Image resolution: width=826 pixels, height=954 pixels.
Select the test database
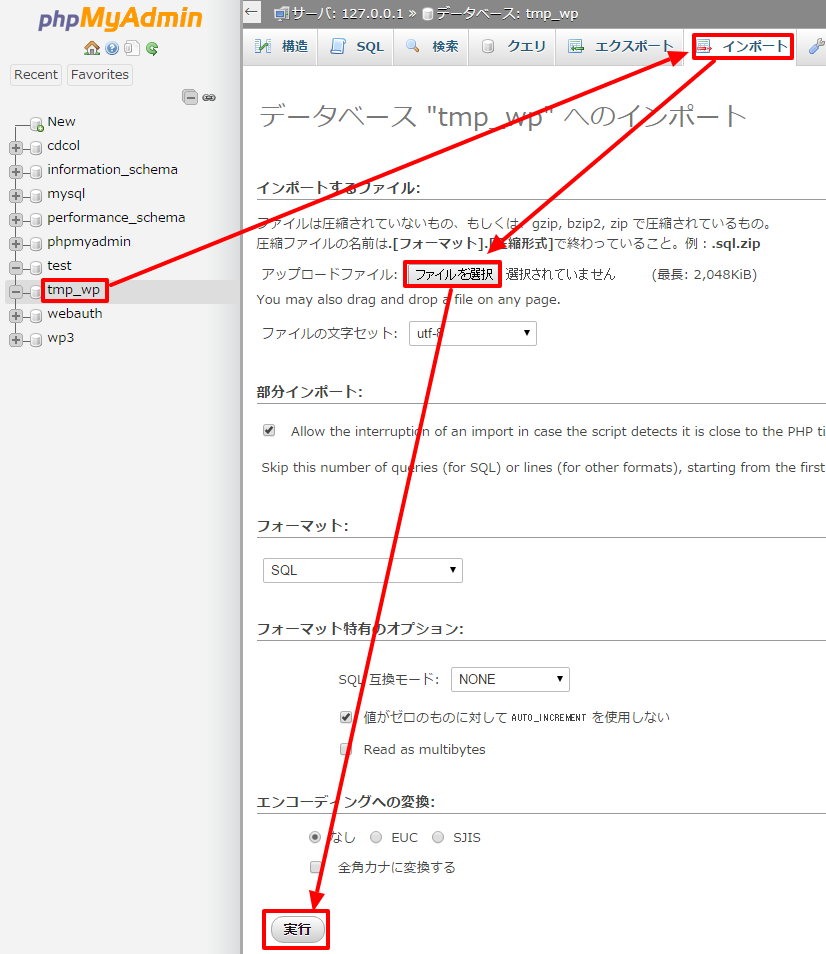pos(59,265)
